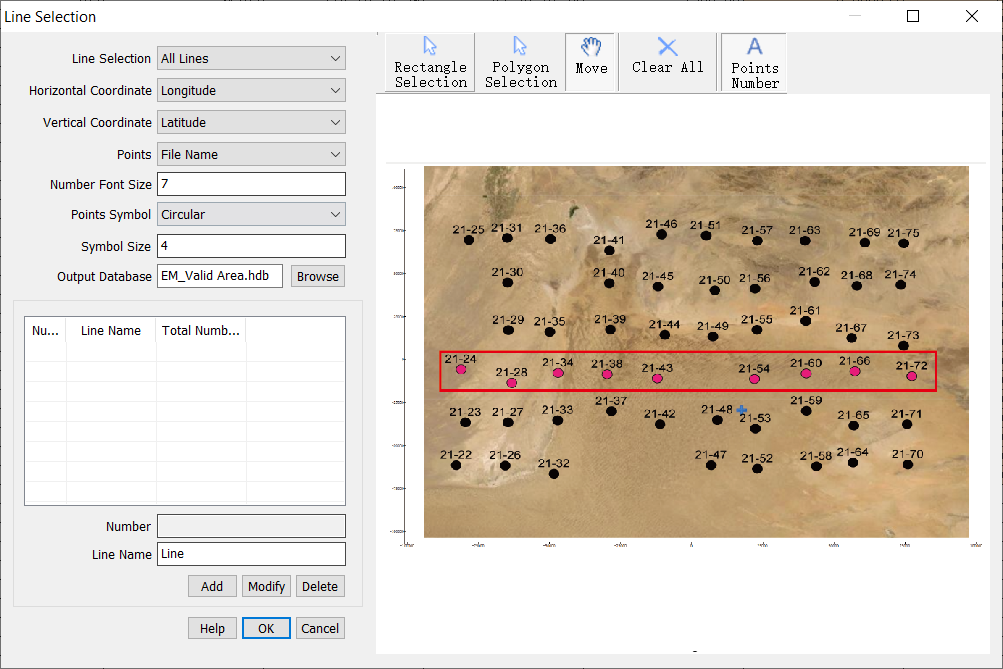The width and height of the screenshot is (1003, 669).
Task: Click the black point 21-46
Action: [662, 235]
